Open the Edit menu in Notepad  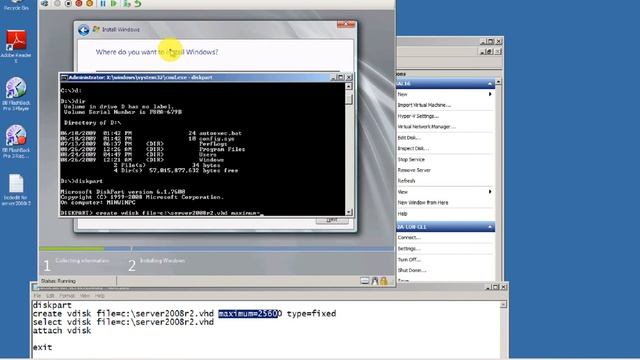point(50,296)
